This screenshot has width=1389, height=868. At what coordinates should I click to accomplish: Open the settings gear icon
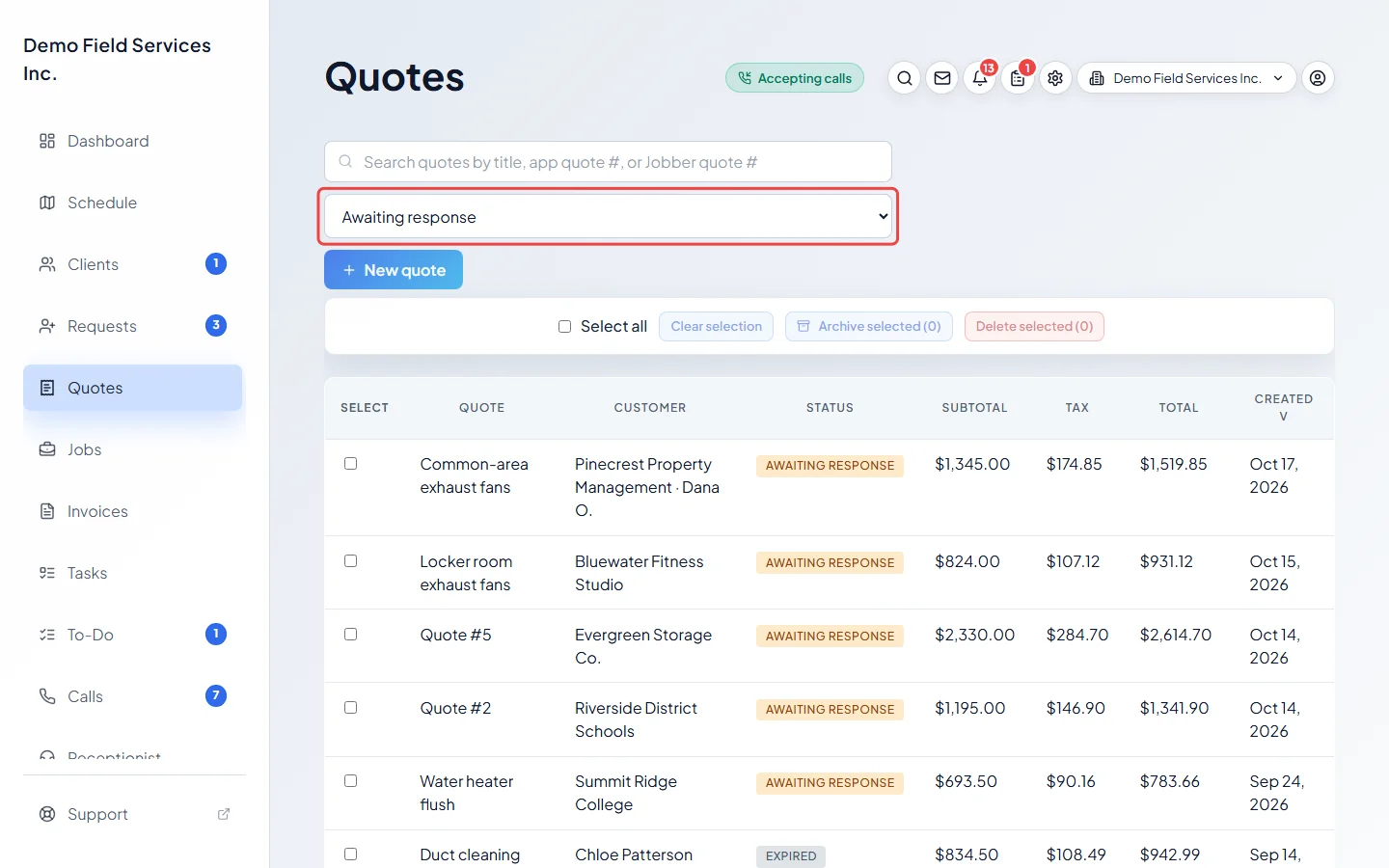(1055, 78)
